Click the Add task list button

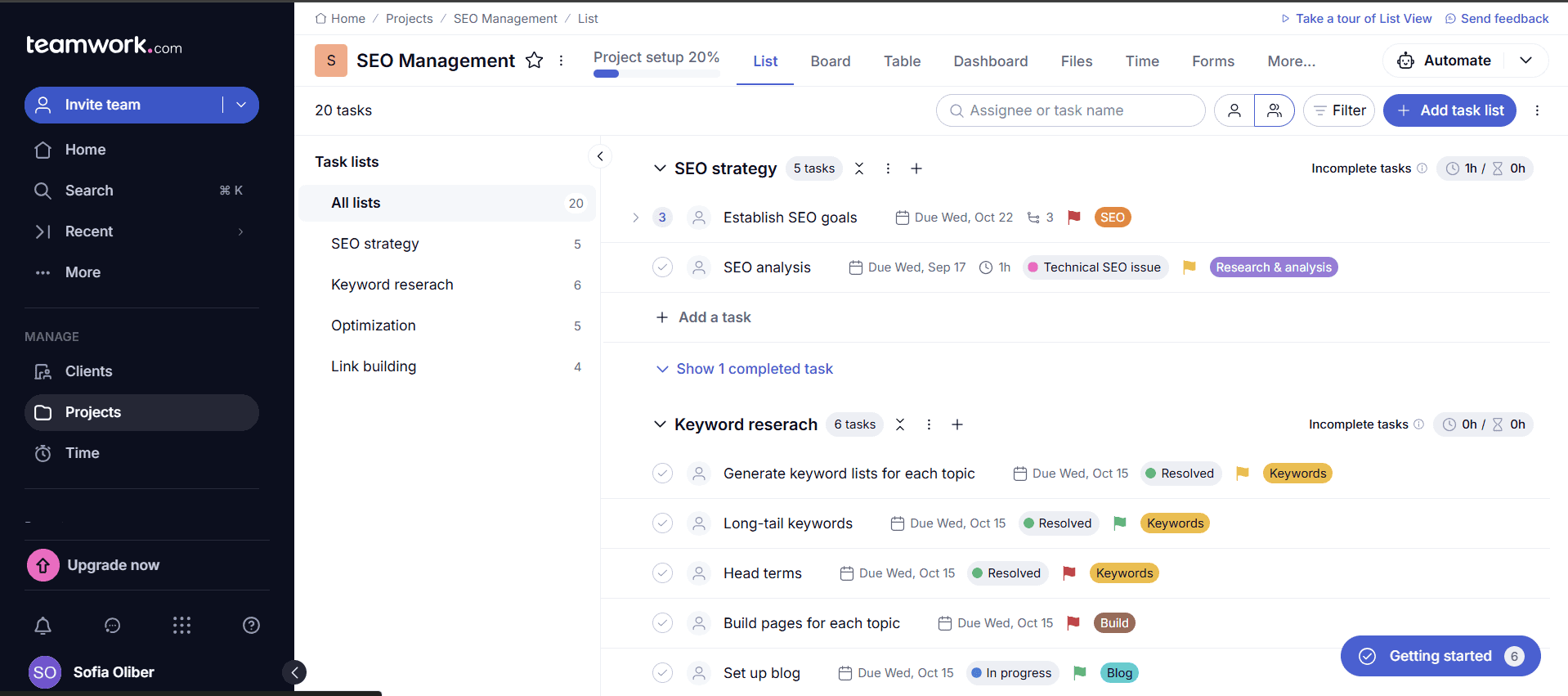(1449, 110)
